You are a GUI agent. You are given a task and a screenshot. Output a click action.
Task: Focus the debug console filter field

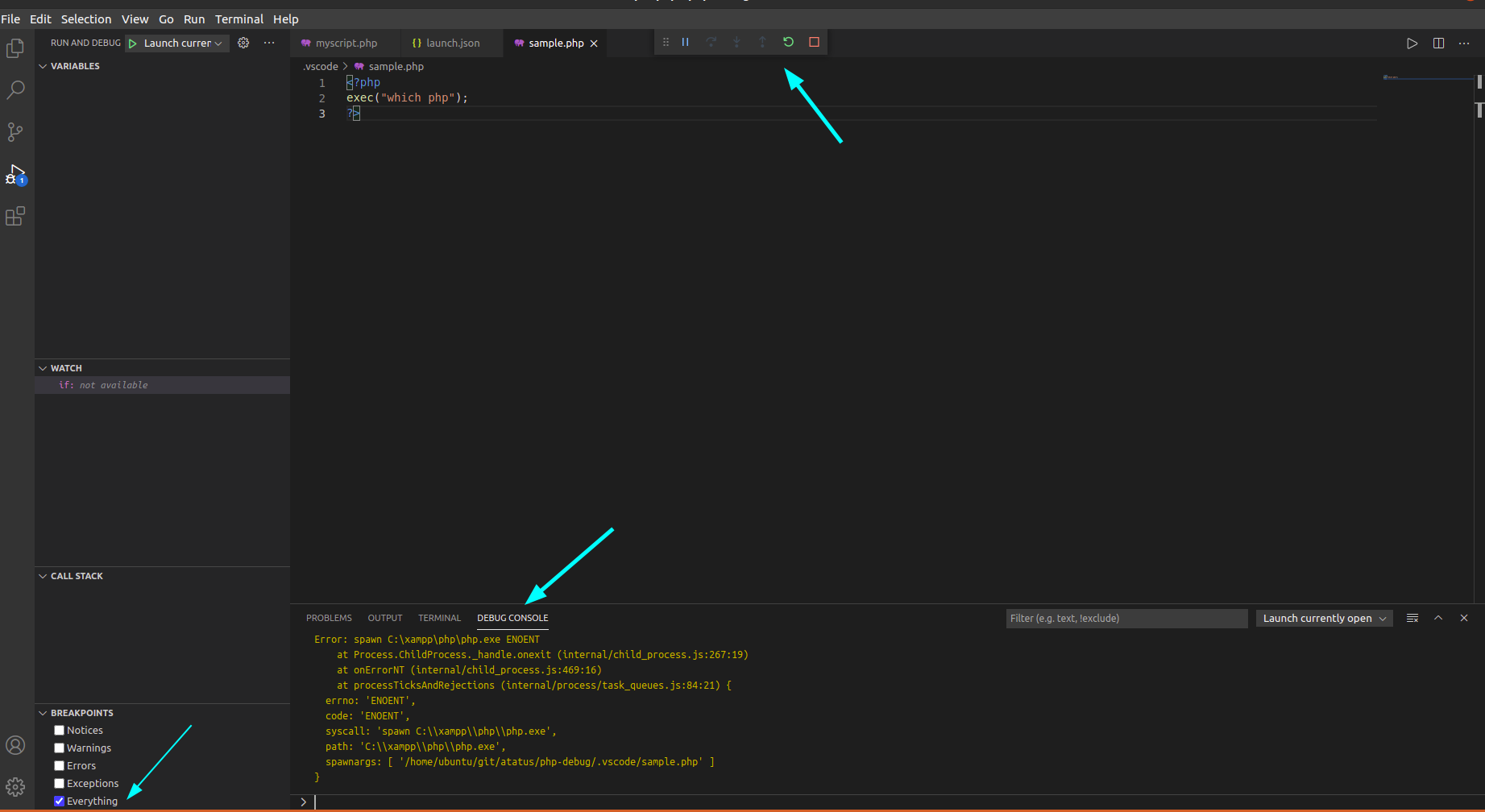pyautogui.click(x=1126, y=618)
